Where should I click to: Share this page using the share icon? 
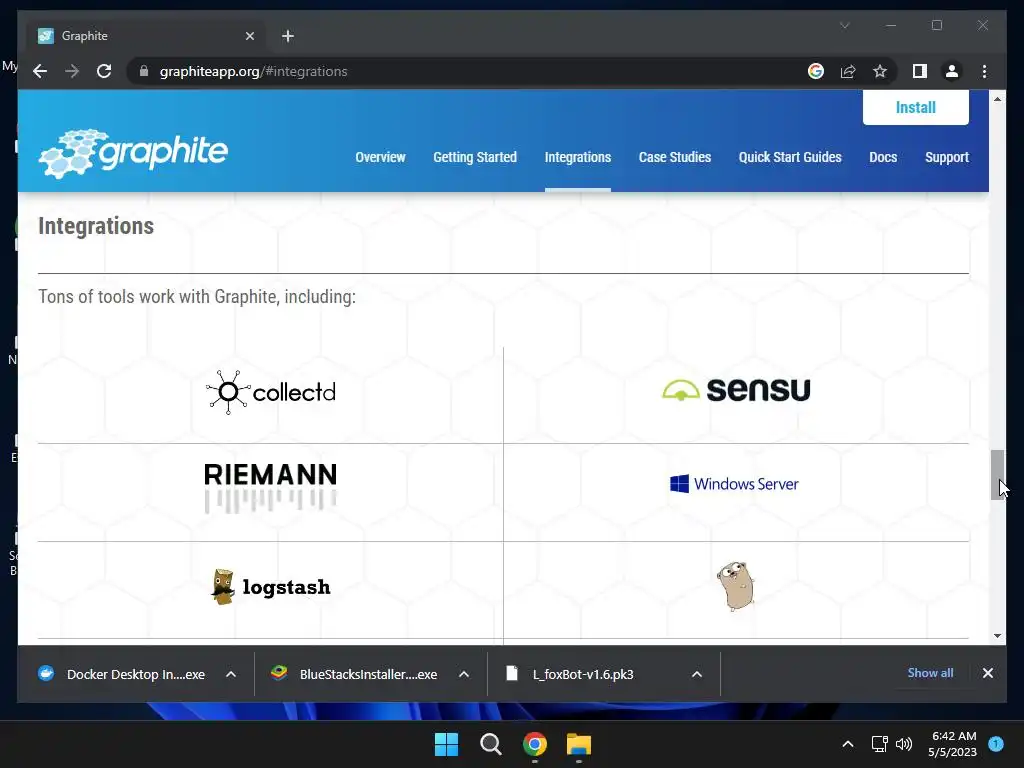pos(848,71)
